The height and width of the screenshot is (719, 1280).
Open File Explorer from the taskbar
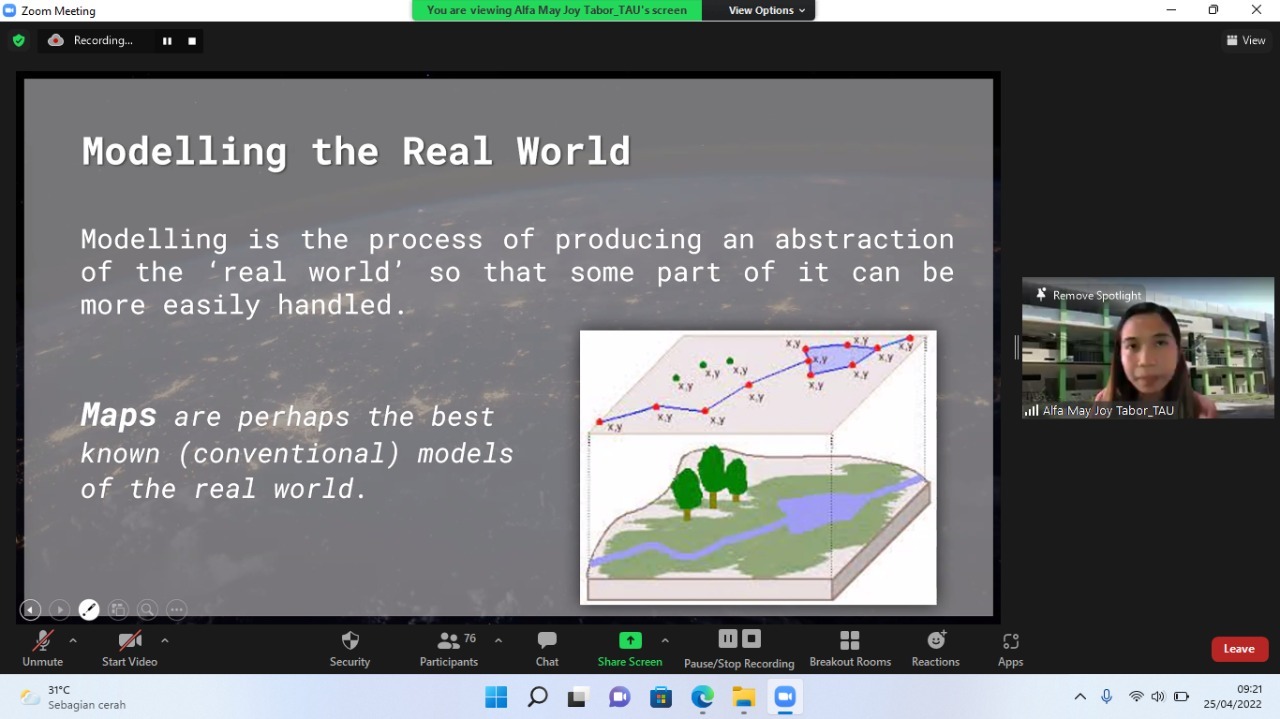[743, 697]
